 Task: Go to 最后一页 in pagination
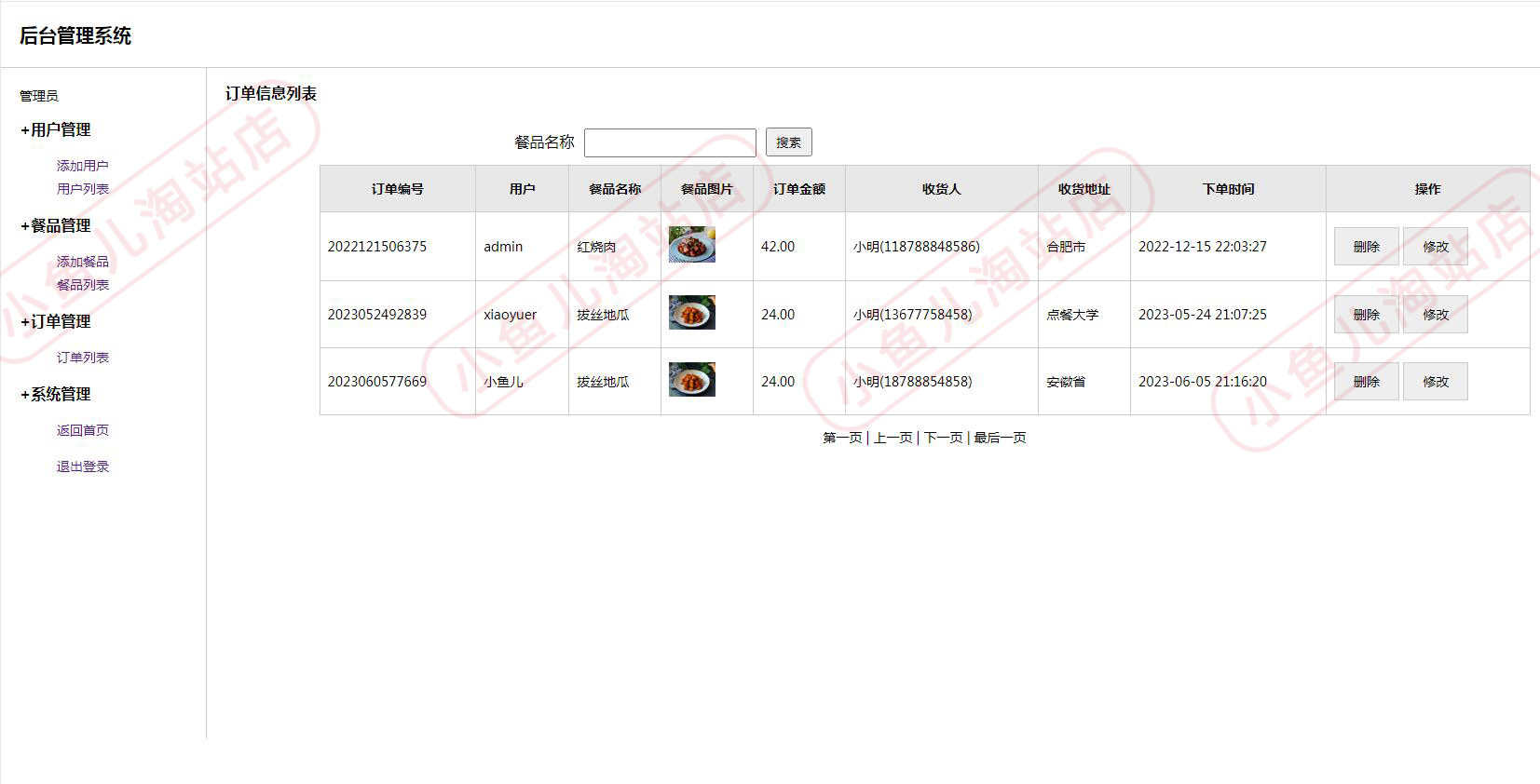pyautogui.click(x=1000, y=438)
